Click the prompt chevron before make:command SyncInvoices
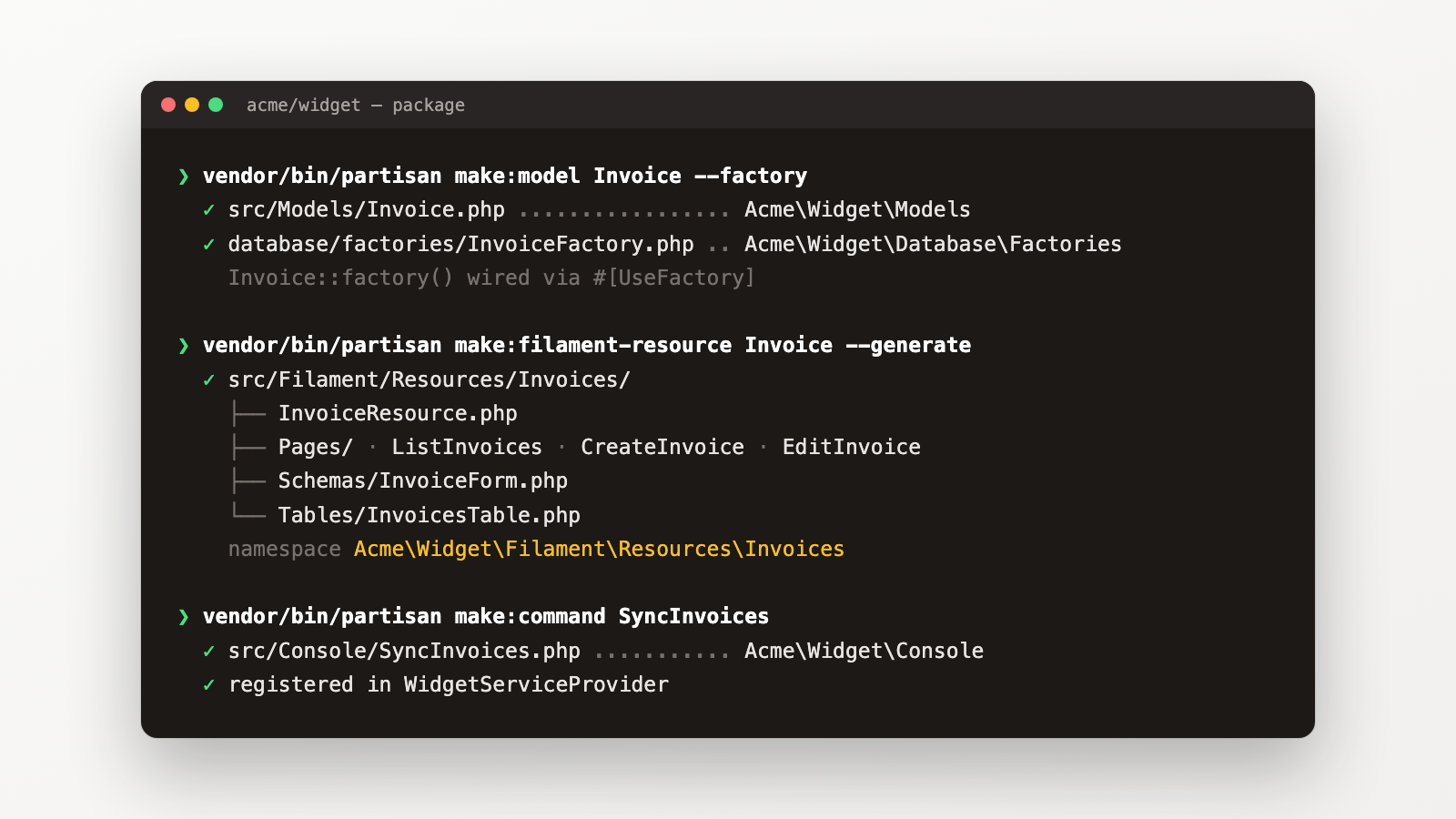 [184, 617]
